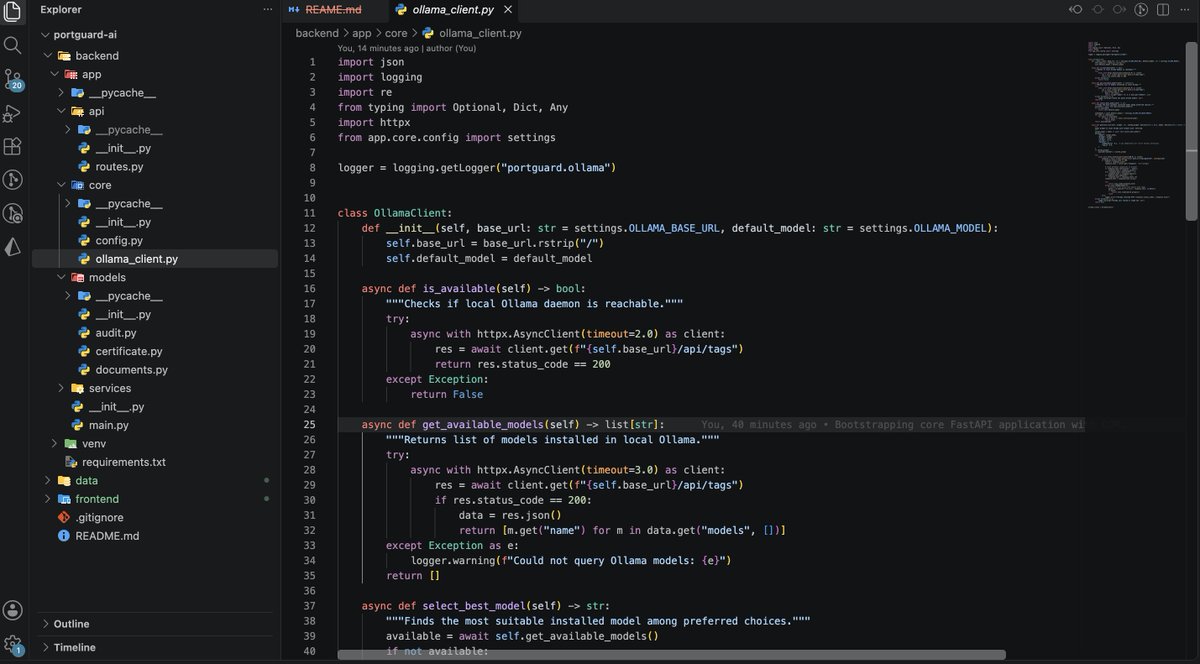Open documents.py in the models folder

(x=131, y=370)
